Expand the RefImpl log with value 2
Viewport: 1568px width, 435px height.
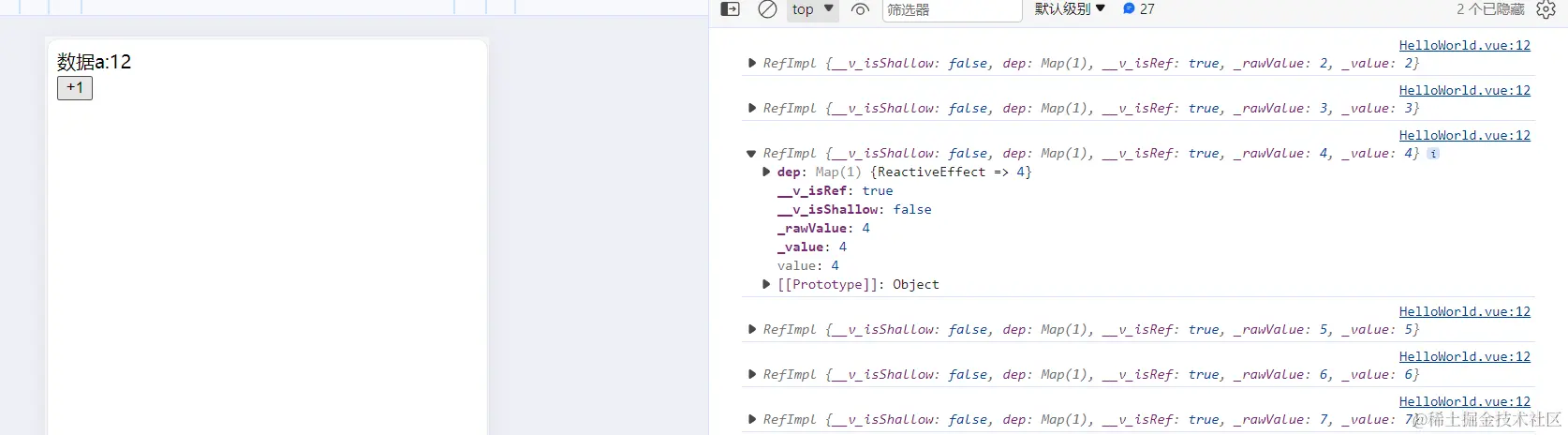[752, 64]
